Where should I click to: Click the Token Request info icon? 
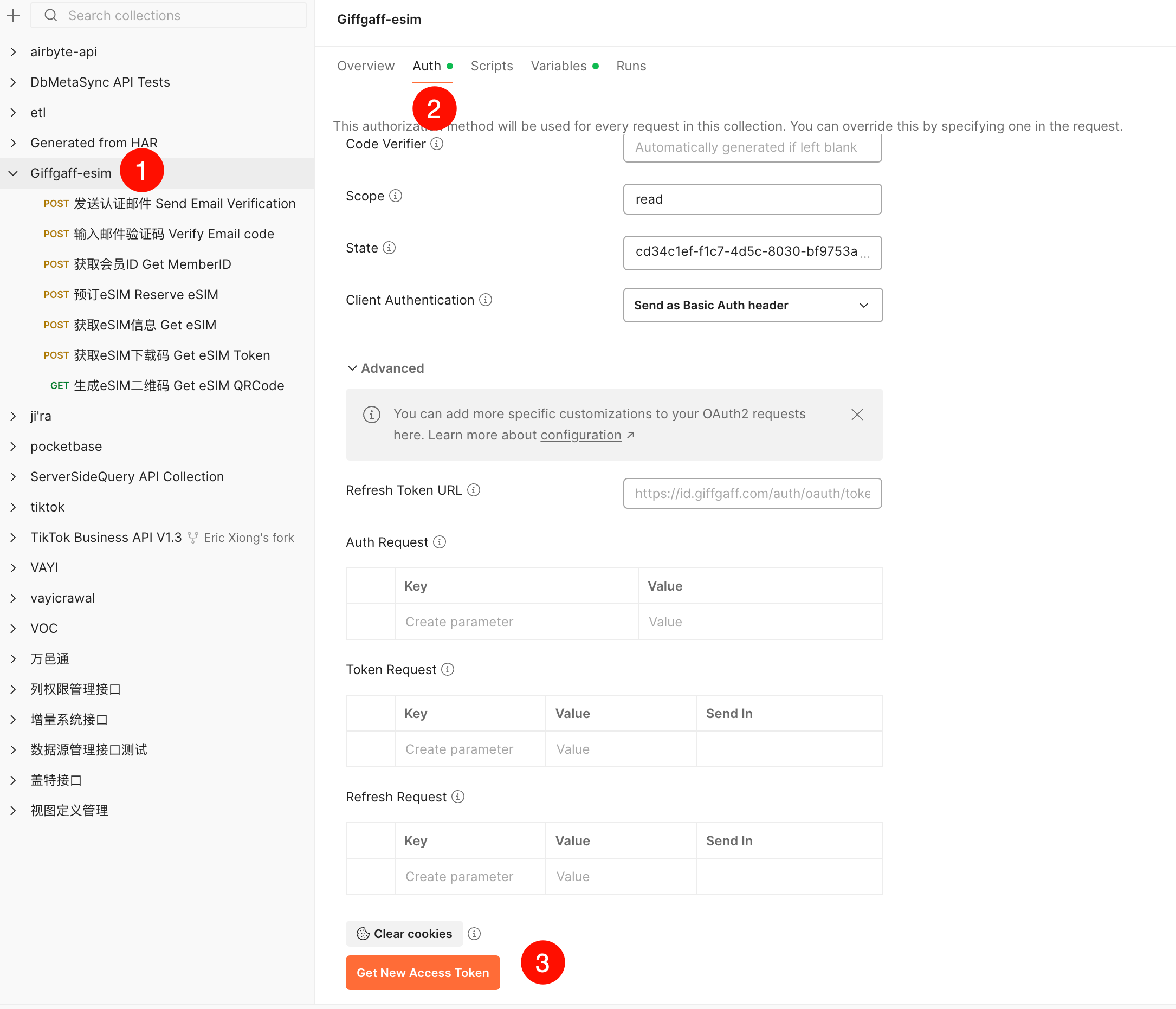(x=447, y=670)
